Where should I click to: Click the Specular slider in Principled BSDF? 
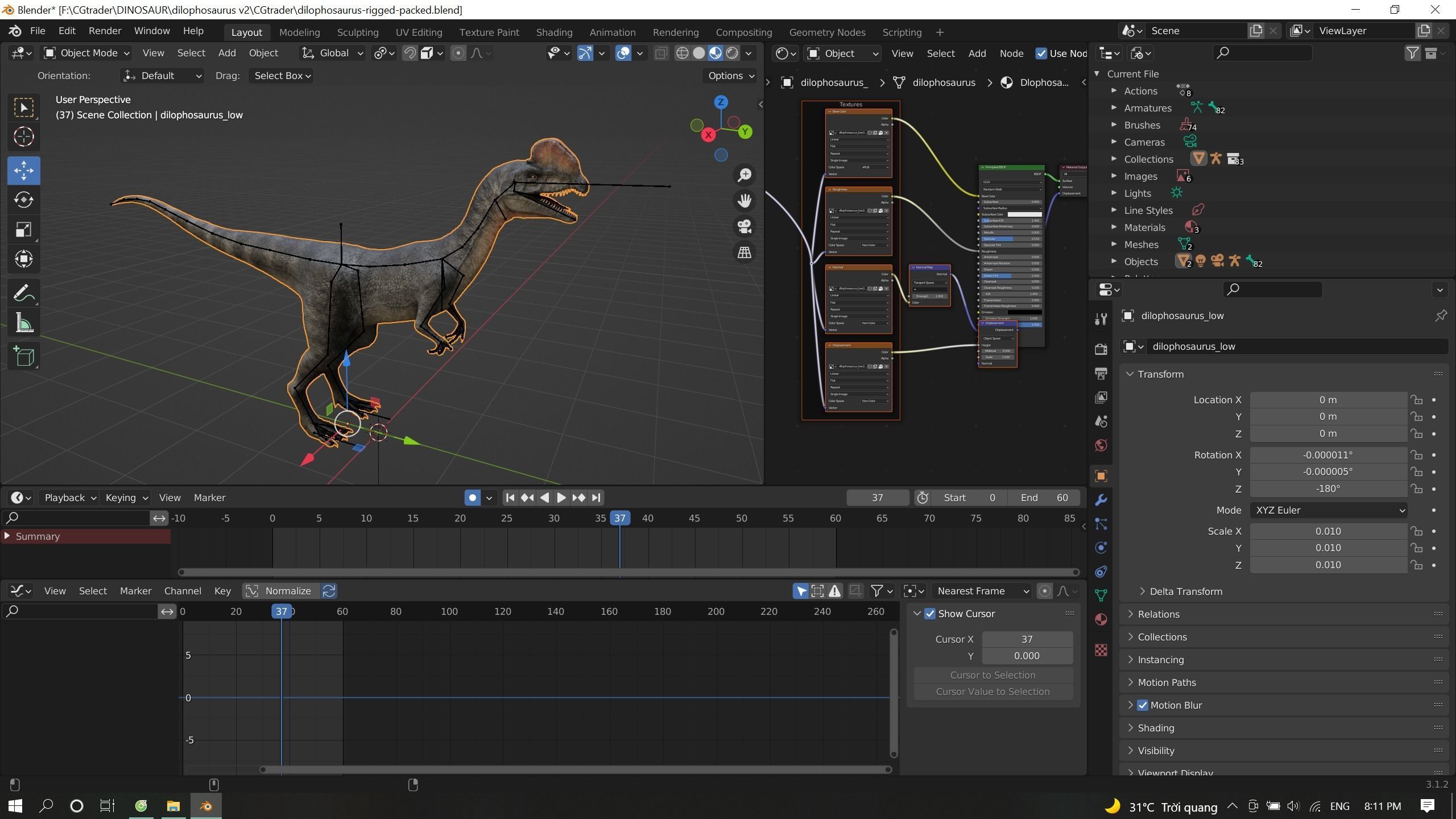tap(1011, 239)
